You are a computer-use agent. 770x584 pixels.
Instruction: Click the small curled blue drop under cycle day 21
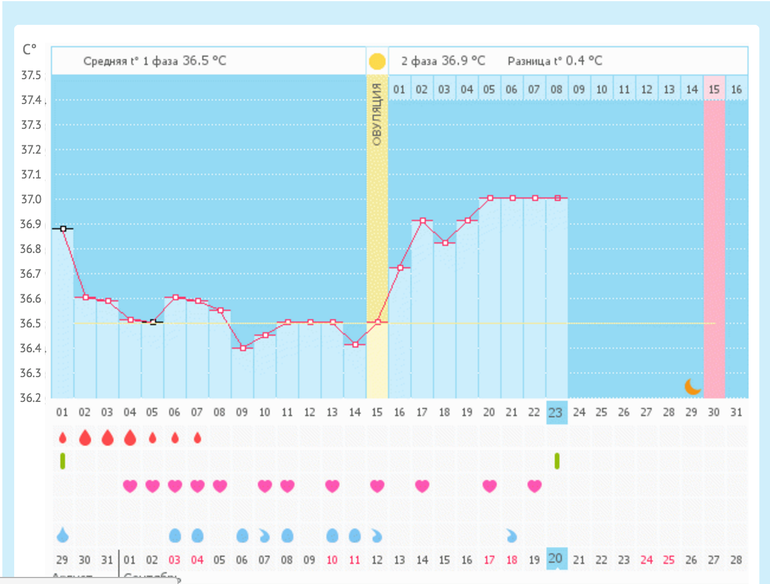[512, 535]
